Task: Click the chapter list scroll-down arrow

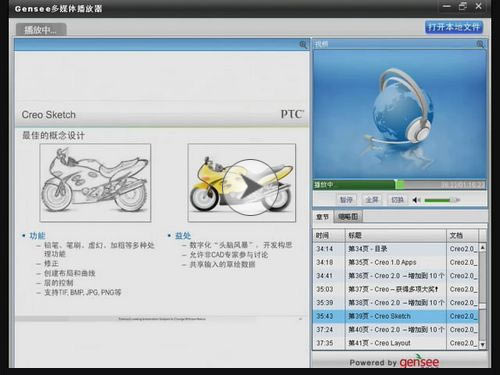Action: click(482, 344)
